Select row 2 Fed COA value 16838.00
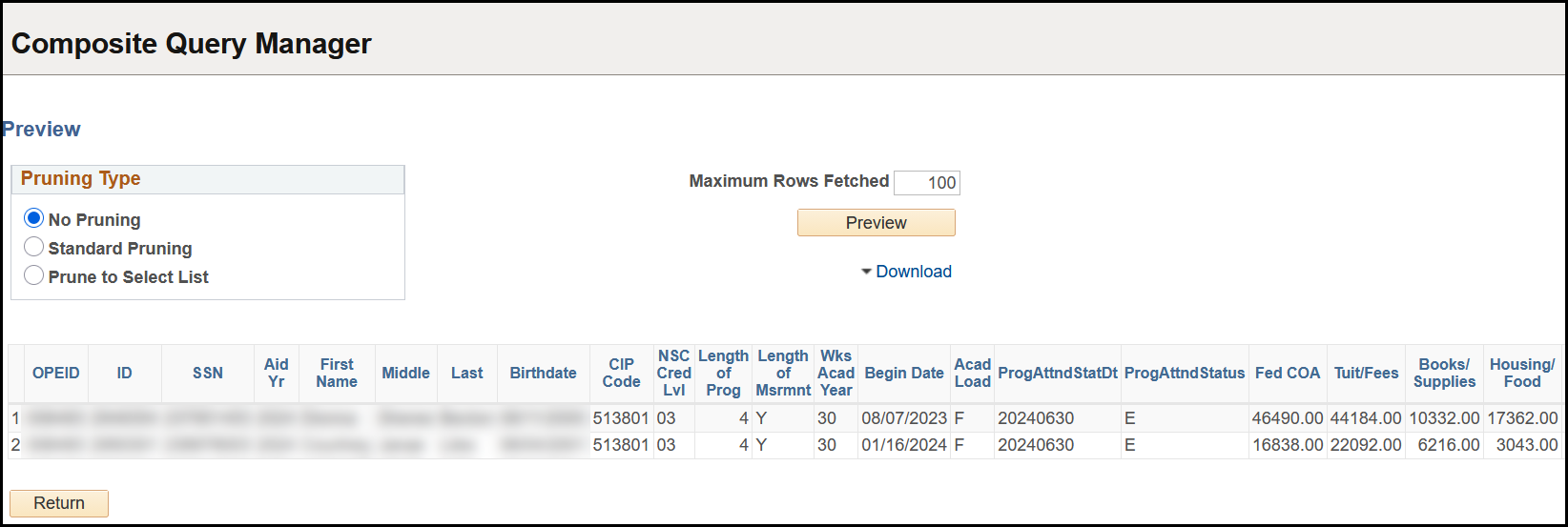This screenshot has width=1568, height=527. click(x=1287, y=445)
